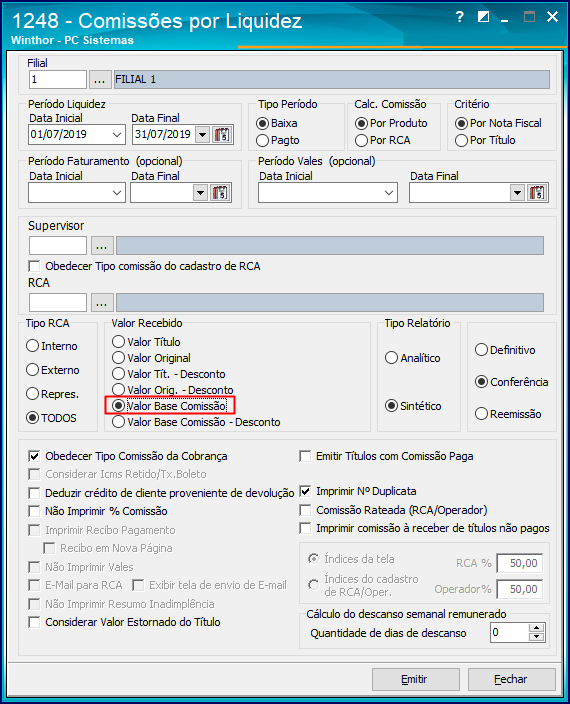
Task: Choose Valor Orig. - Desconto option
Action: point(173,390)
